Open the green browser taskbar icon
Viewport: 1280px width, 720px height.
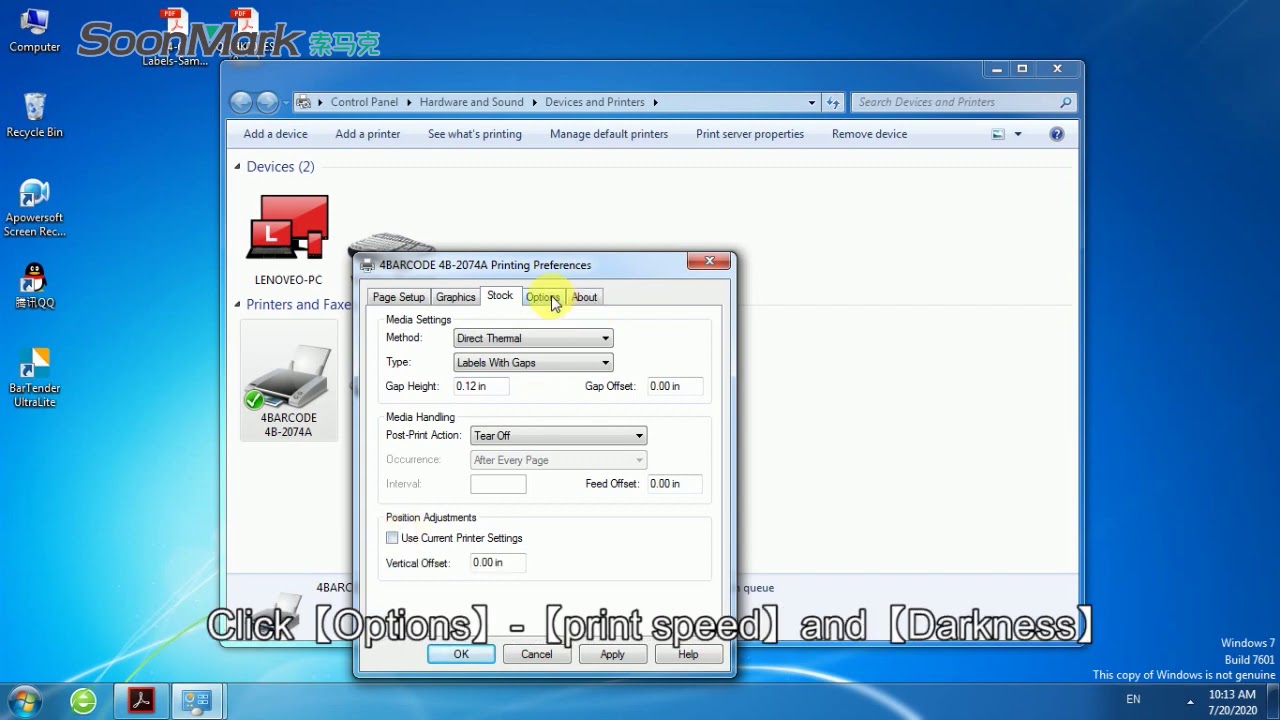click(84, 700)
